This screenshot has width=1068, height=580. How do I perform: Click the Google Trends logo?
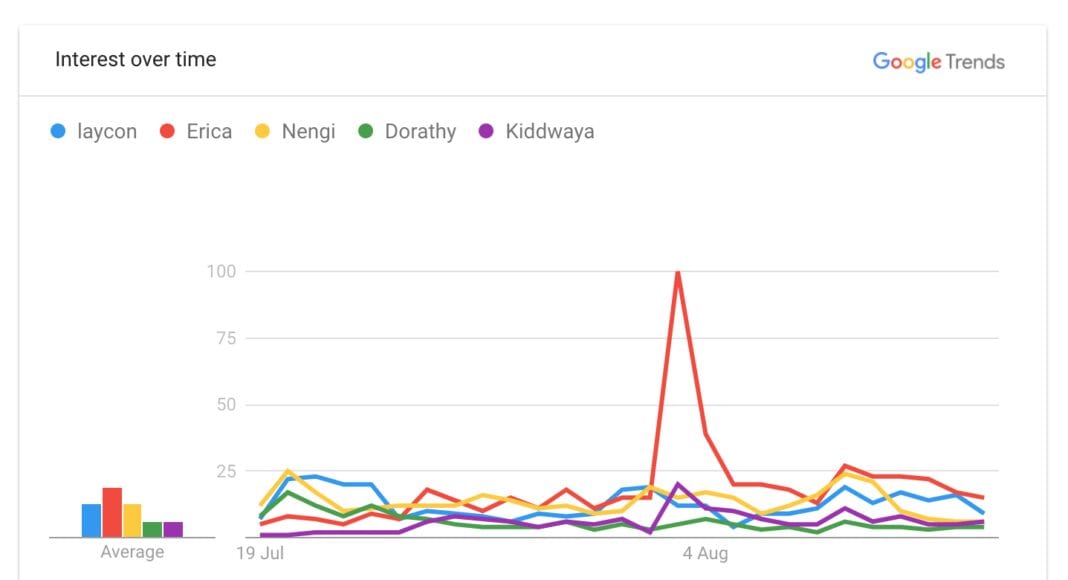pyautogui.click(x=938, y=62)
